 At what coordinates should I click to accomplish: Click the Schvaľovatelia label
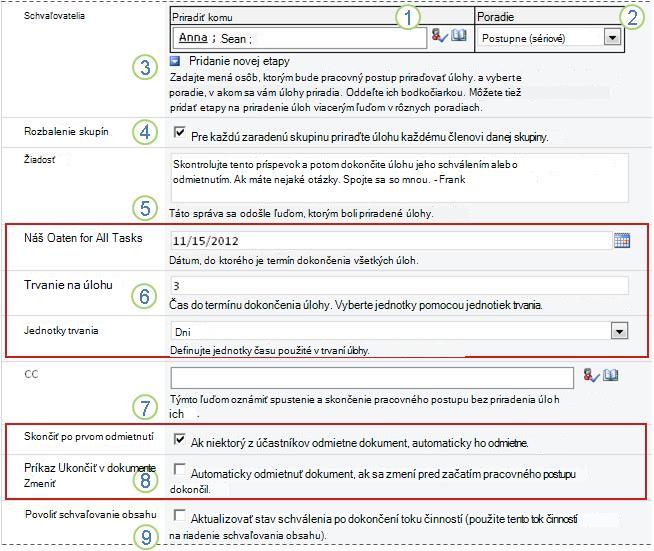coord(54,16)
